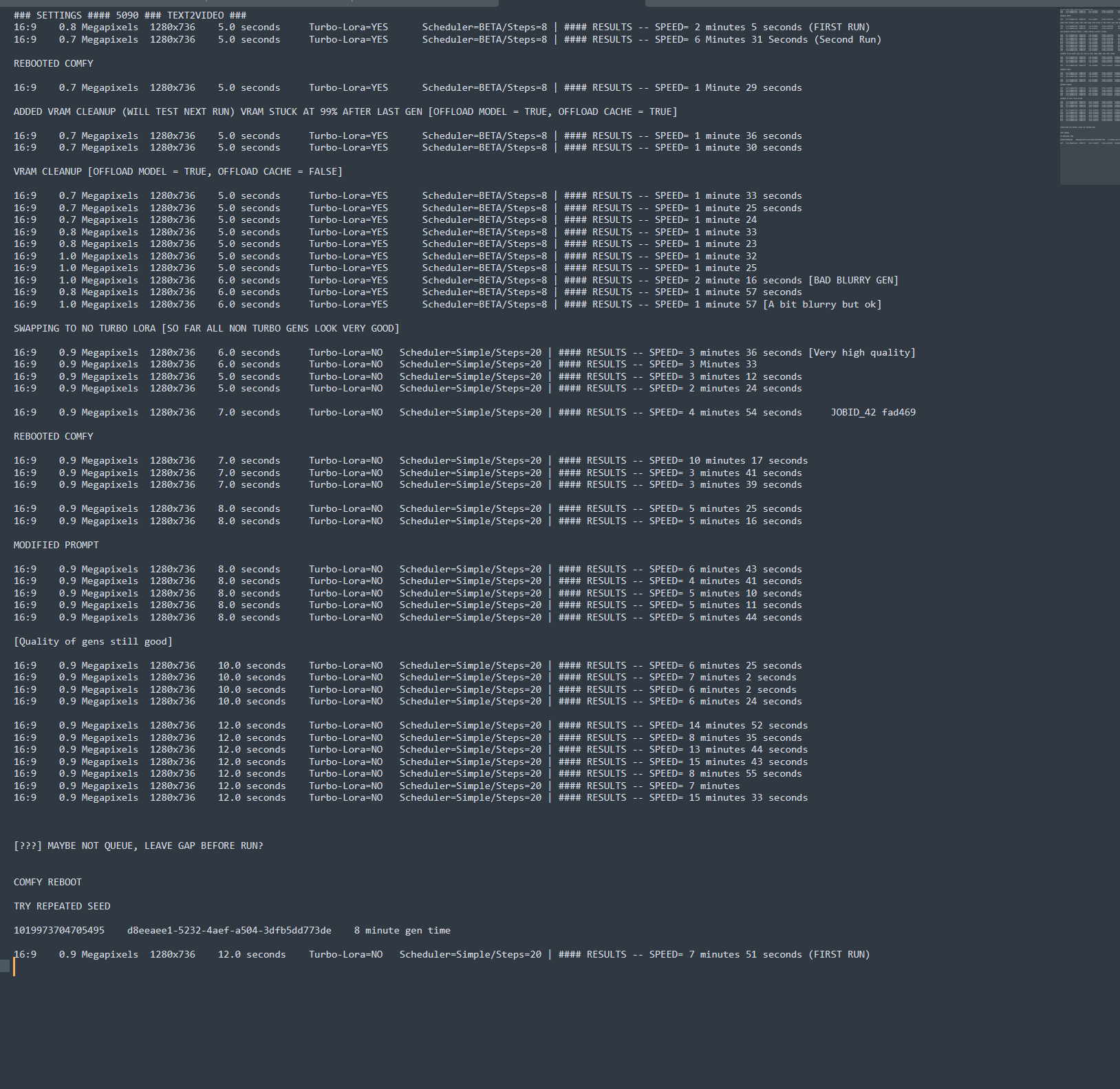Click the "13 minutes 44 seconds" result
This screenshot has width=1120, height=1089.
pos(748,750)
